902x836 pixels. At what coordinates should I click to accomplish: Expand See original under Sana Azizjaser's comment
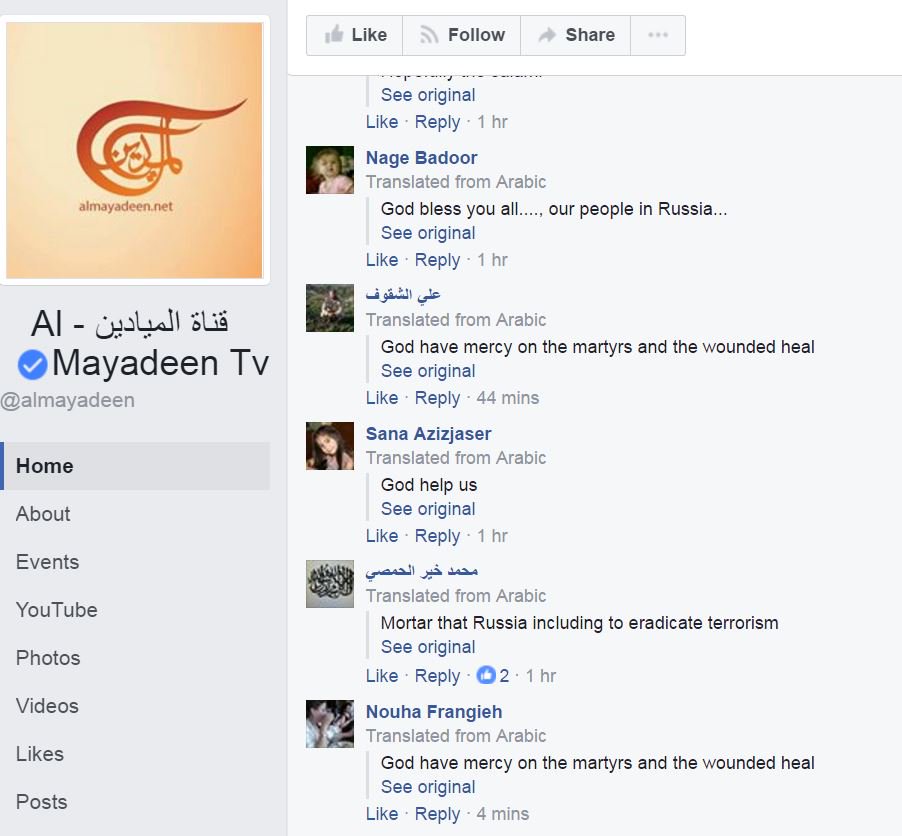pos(428,509)
